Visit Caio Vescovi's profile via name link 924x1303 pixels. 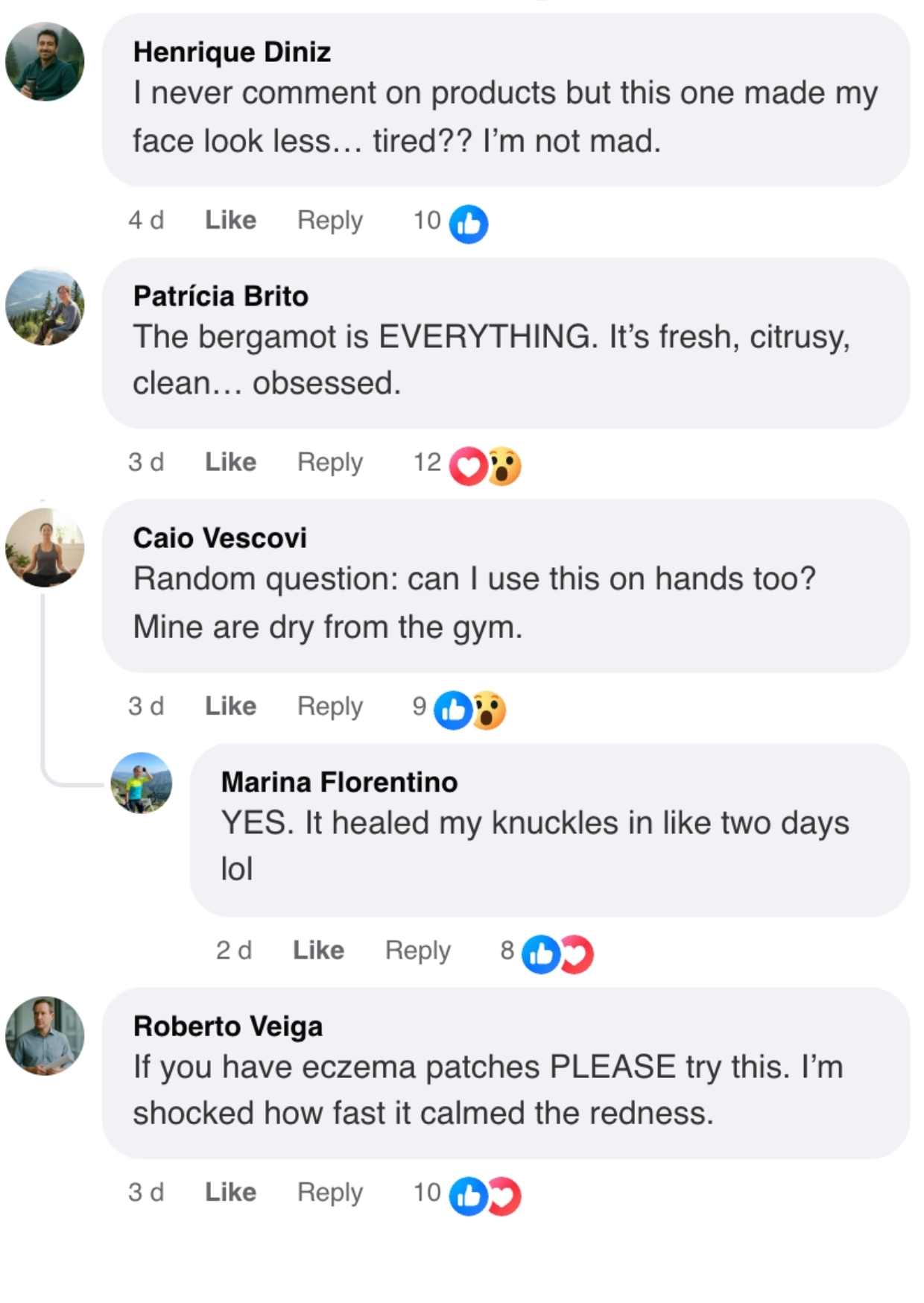point(220,537)
